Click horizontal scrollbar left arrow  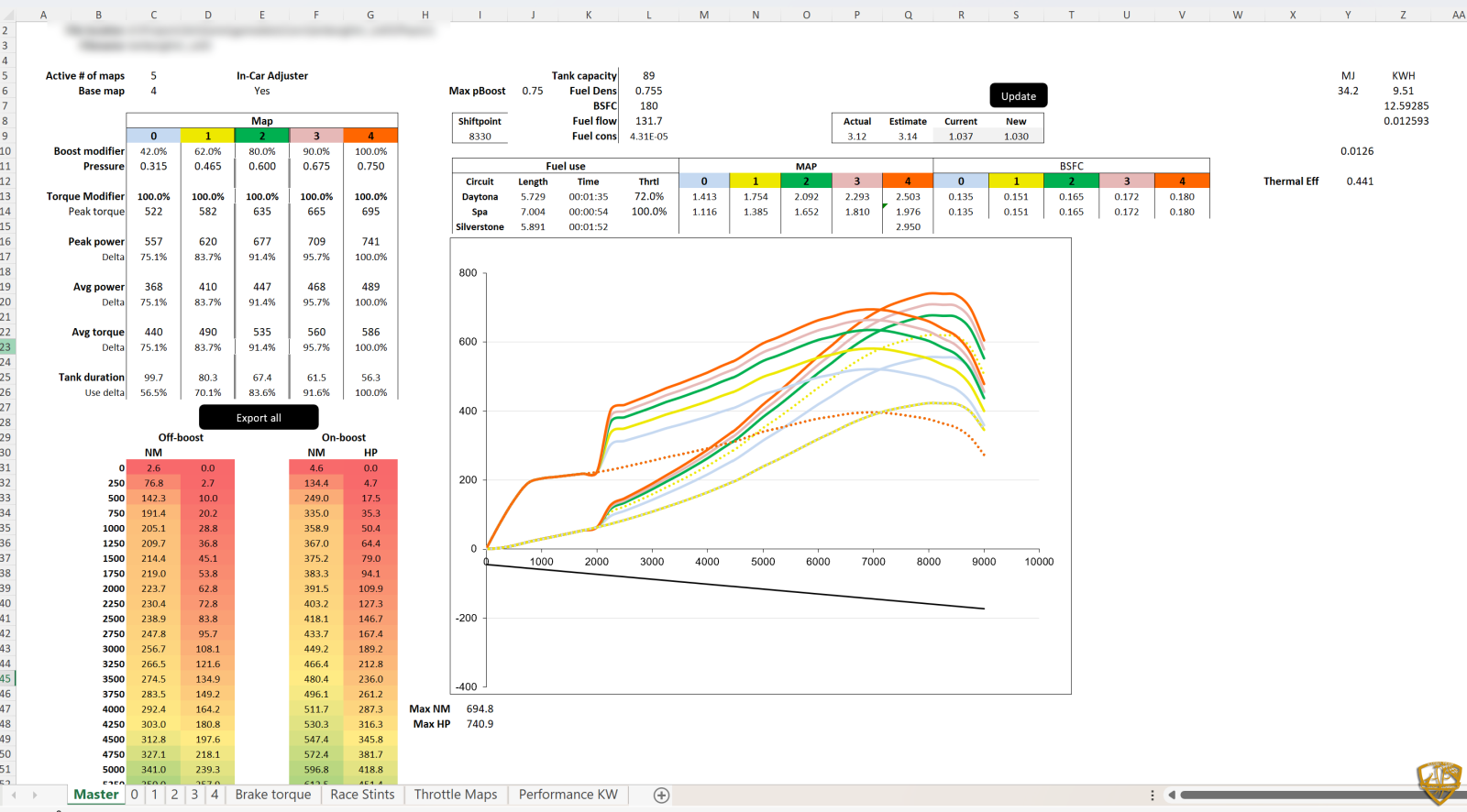click(1171, 796)
